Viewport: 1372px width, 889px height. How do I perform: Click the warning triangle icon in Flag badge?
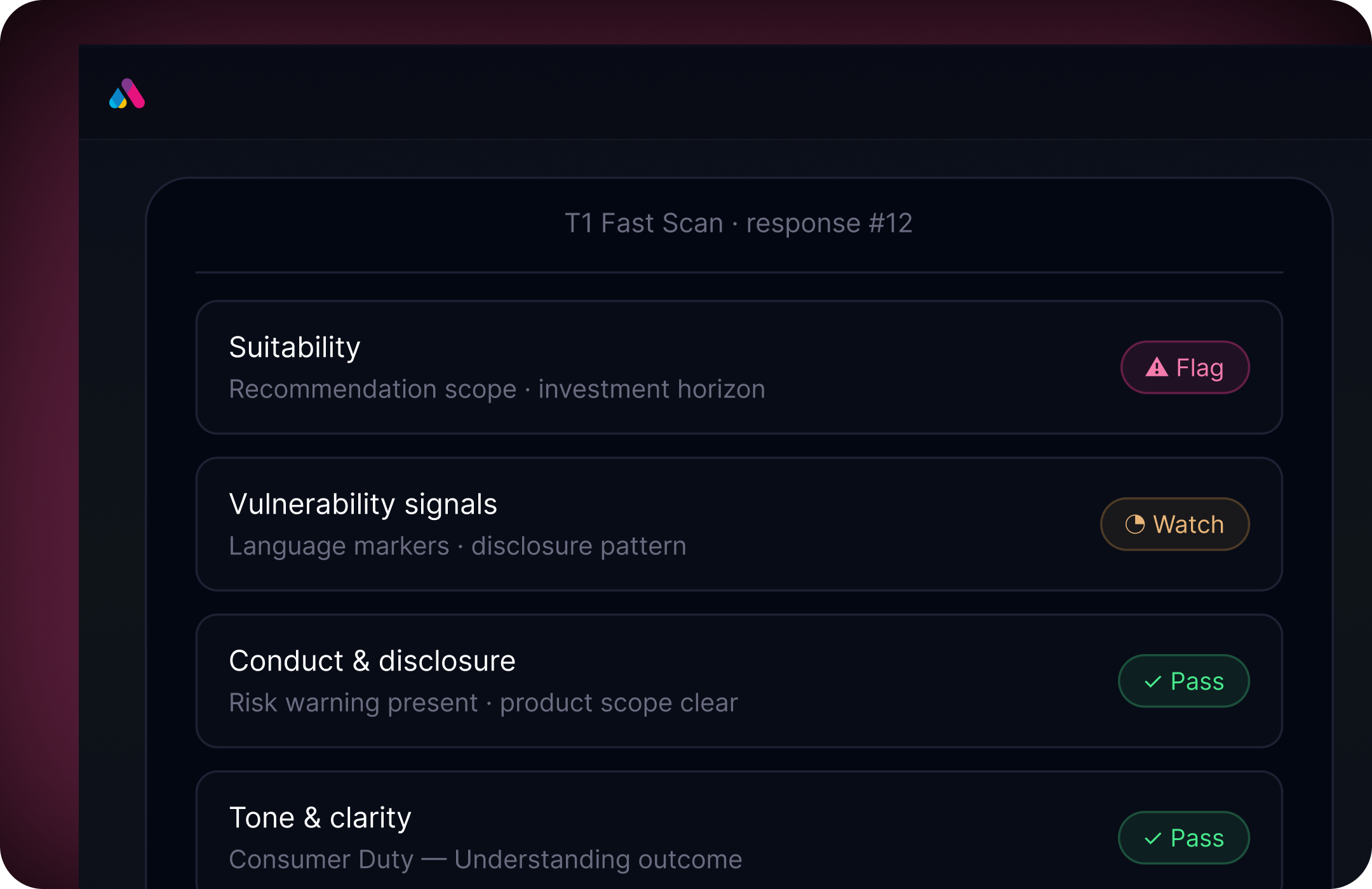(x=1157, y=367)
